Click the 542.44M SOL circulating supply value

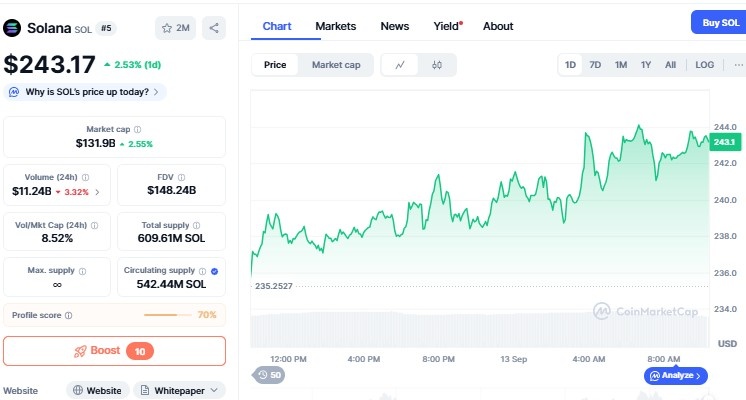click(171, 284)
